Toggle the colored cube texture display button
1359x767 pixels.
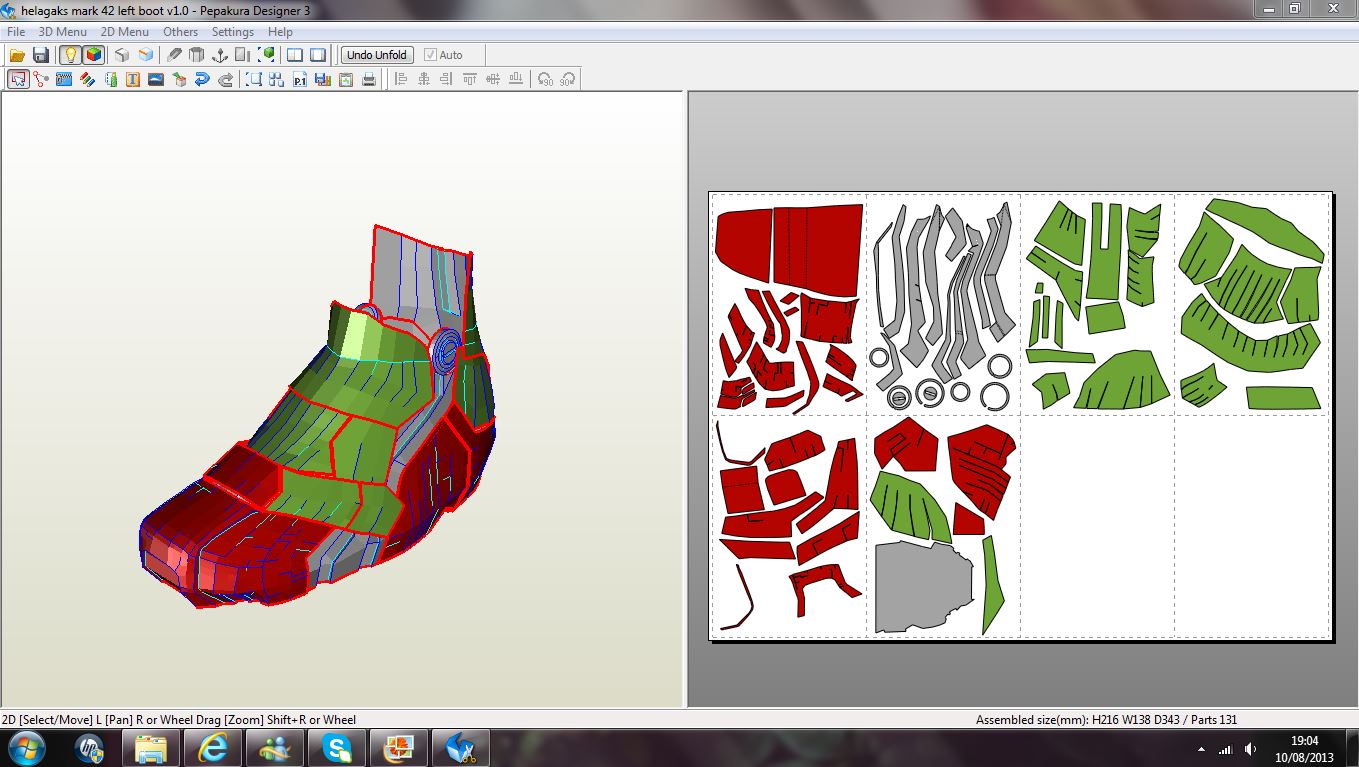pos(93,55)
